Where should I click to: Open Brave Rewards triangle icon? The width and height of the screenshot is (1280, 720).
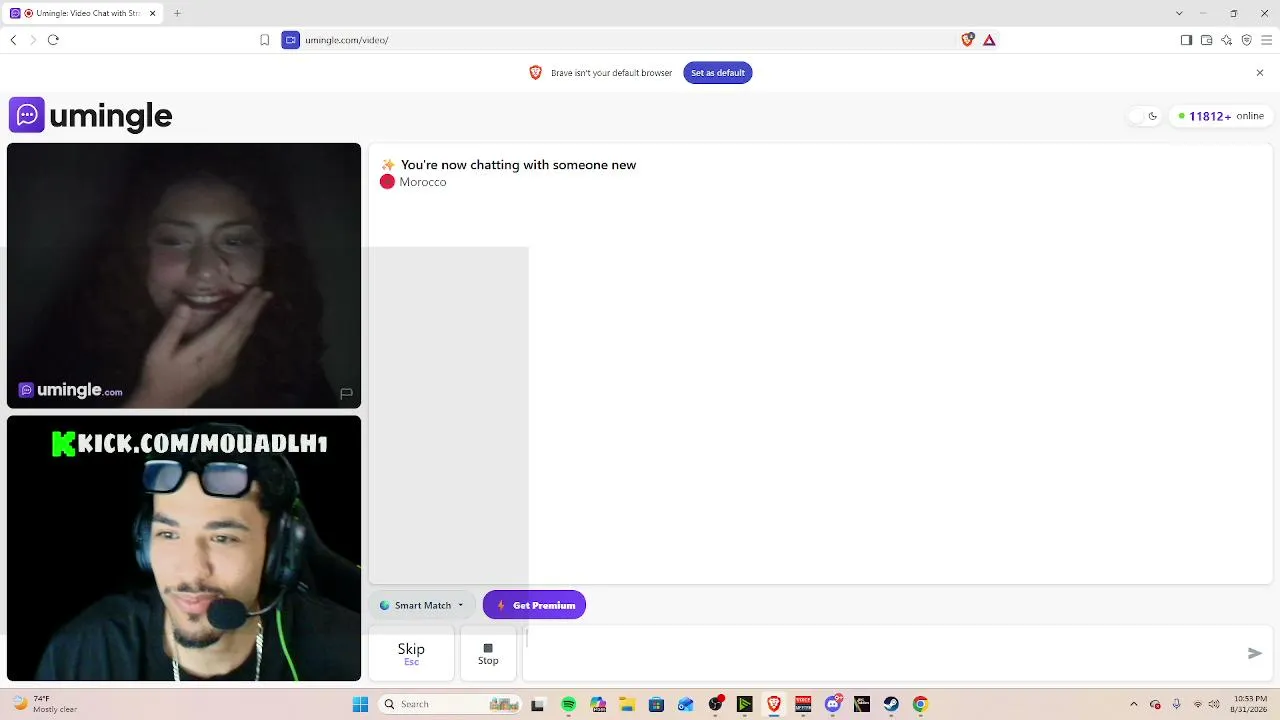(x=989, y=40)
